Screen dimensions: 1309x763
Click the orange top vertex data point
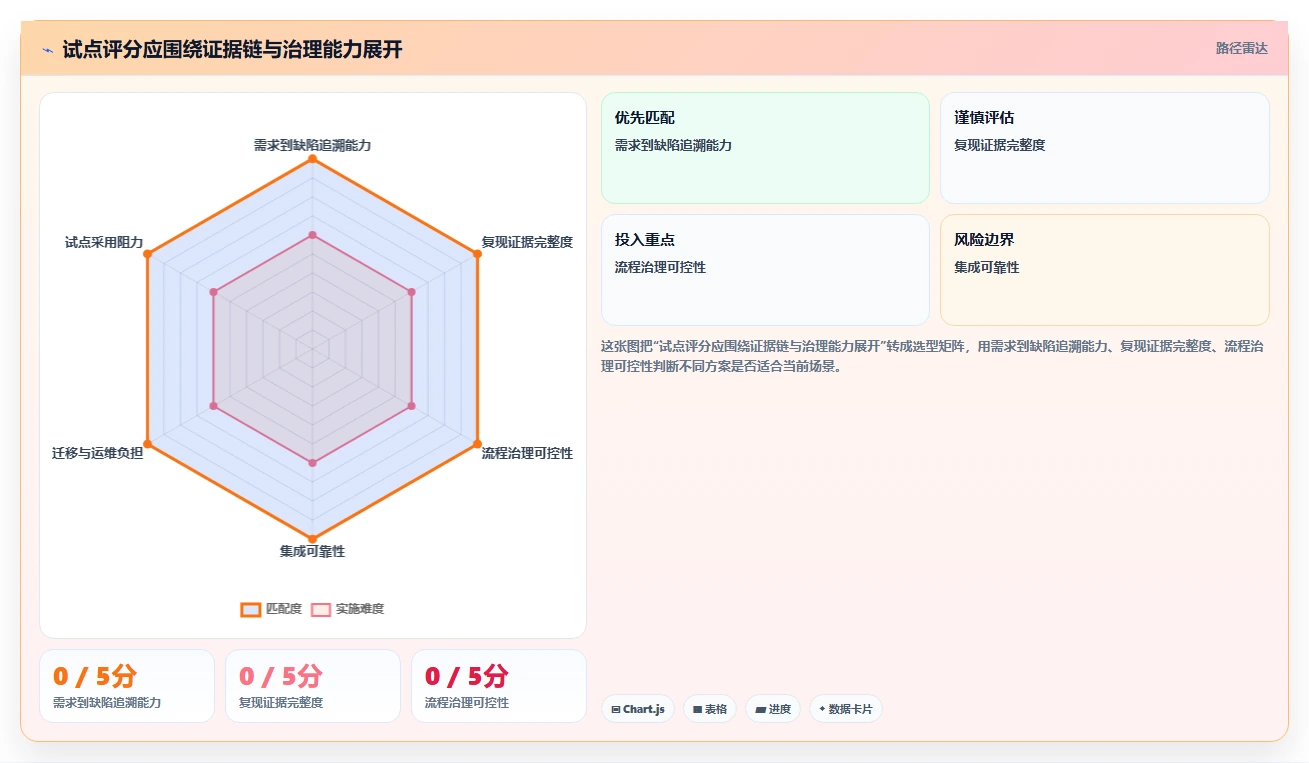[x=312, y=159]
